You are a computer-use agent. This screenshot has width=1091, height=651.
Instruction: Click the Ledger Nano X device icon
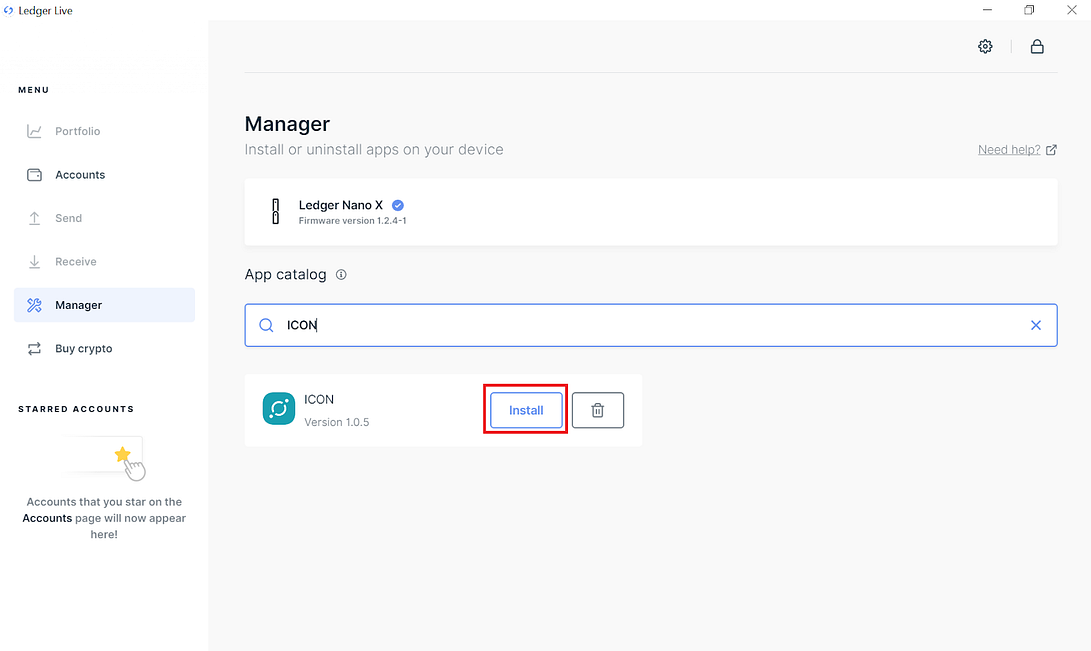(276, 211)
